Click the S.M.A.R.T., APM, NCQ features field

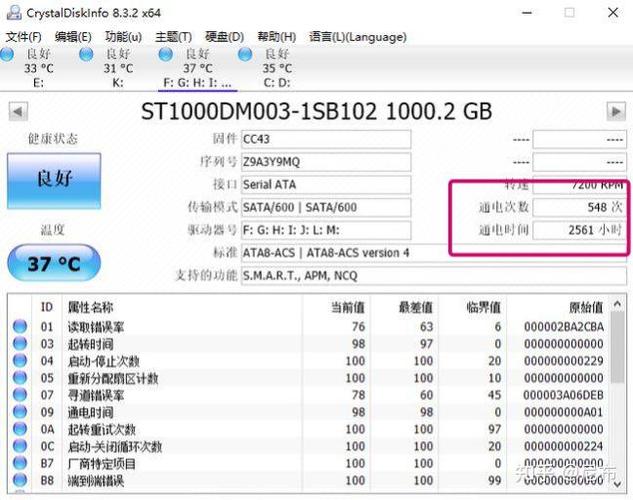(x=434, y=276)
